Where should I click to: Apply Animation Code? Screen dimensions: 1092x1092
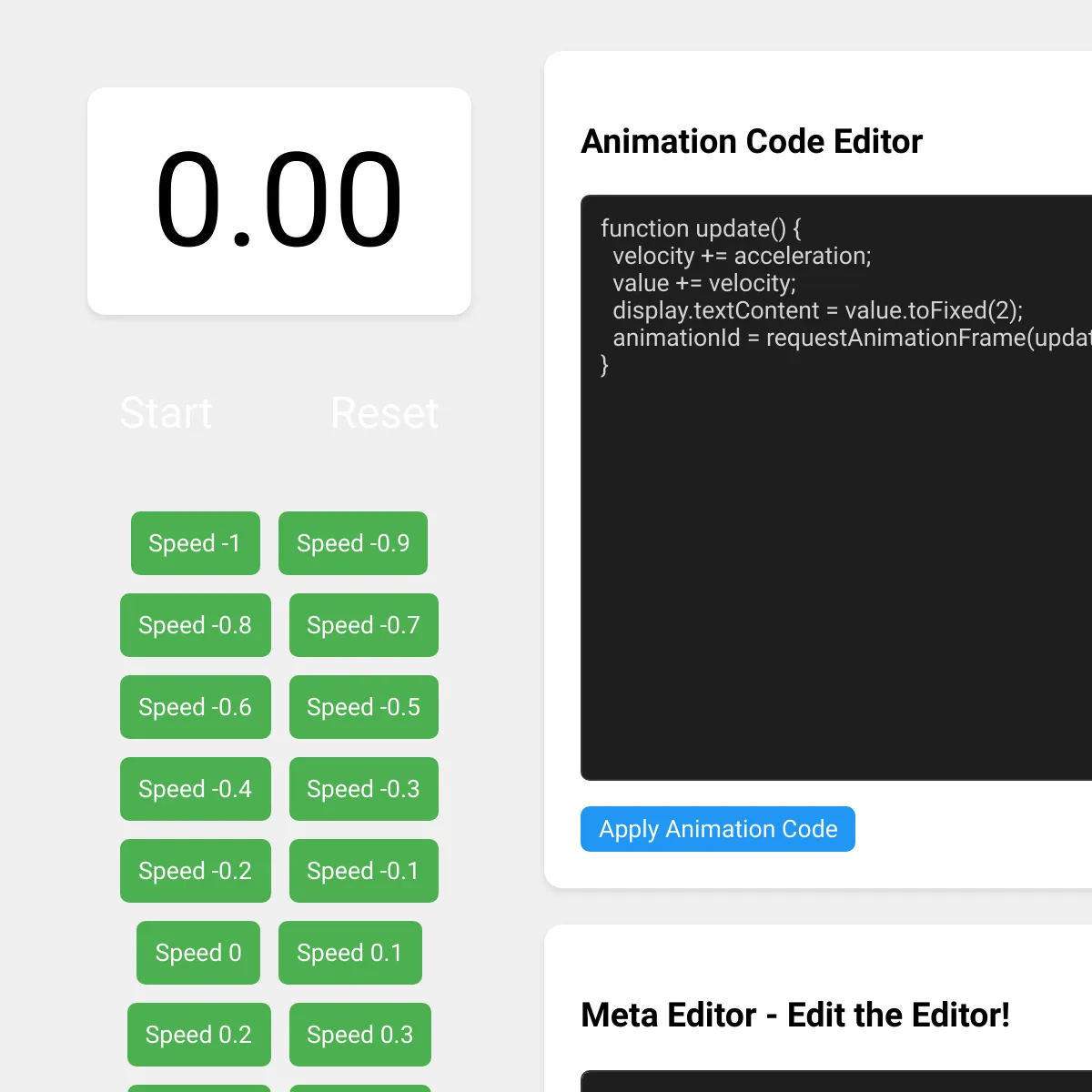tap(718, 829)
